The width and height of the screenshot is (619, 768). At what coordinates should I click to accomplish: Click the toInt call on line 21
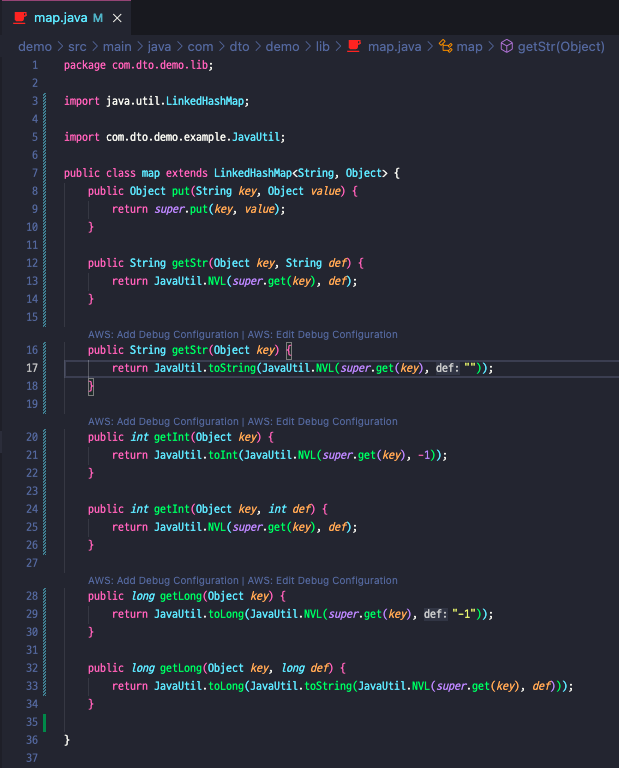223,455
